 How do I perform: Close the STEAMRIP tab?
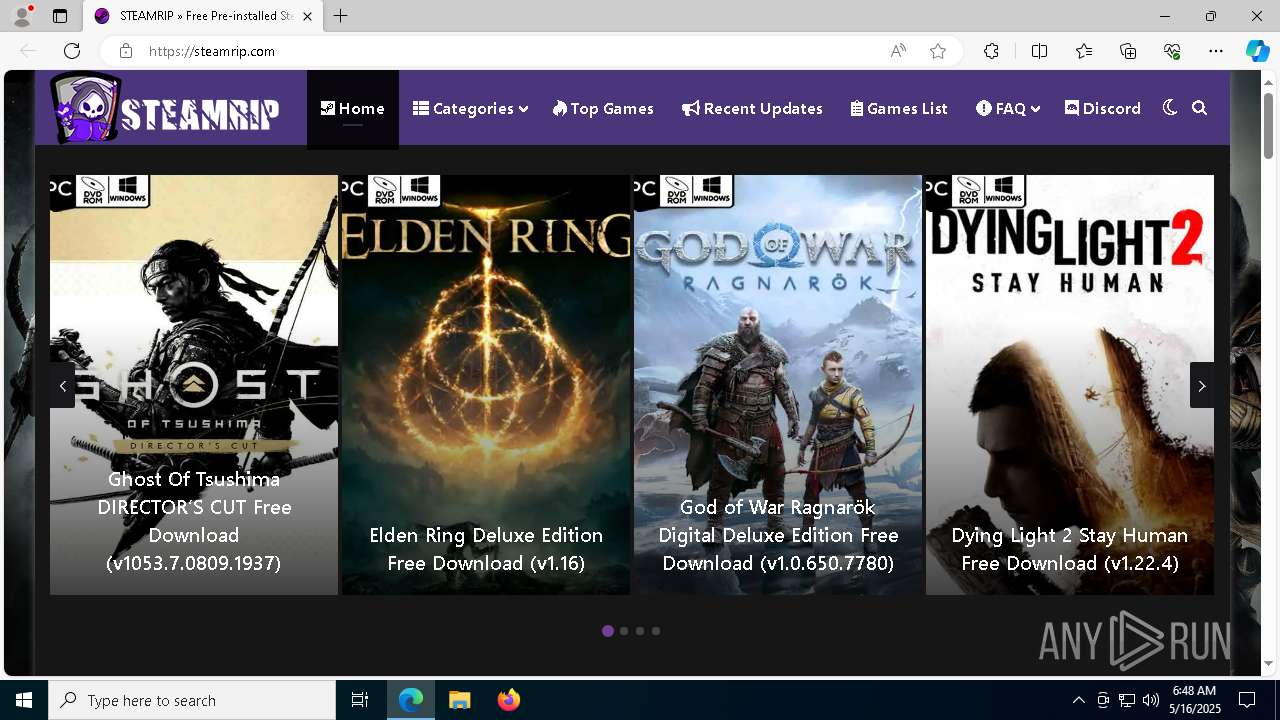pos(307,16)
